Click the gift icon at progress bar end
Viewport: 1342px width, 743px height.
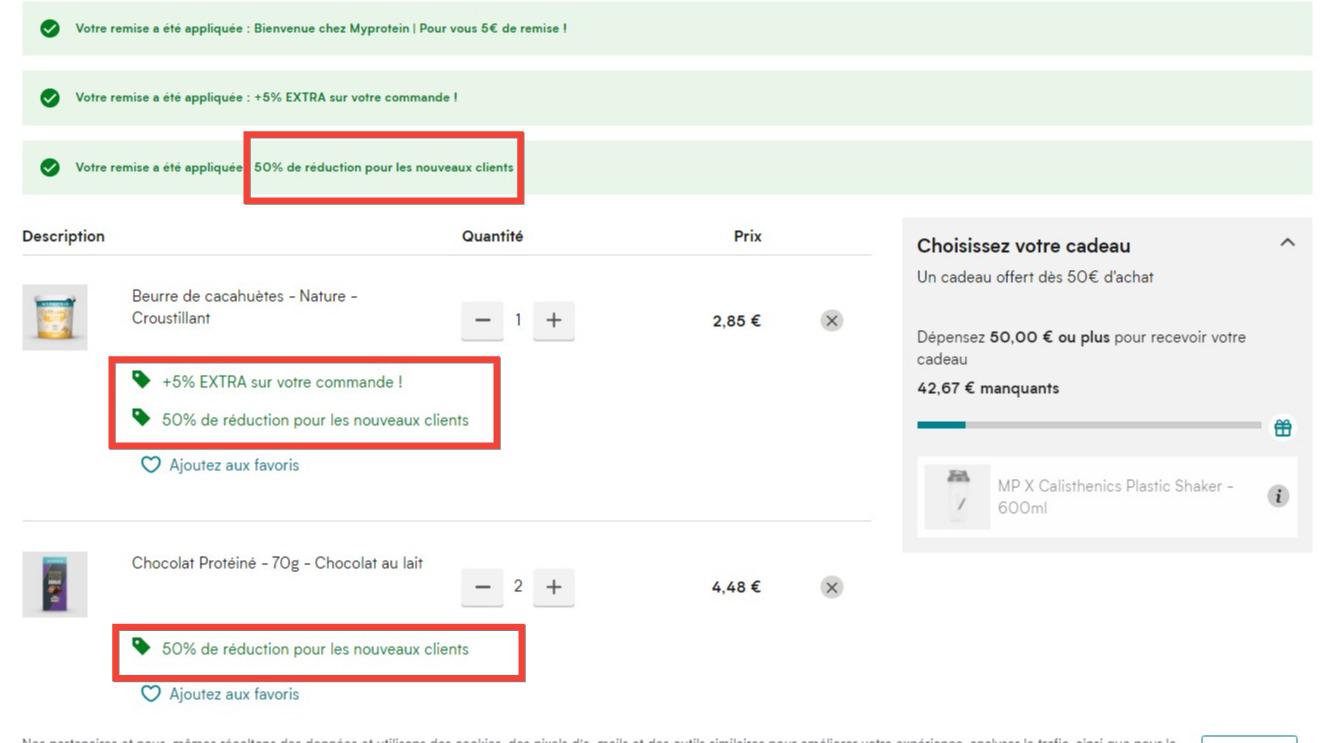pos(1282,428)
